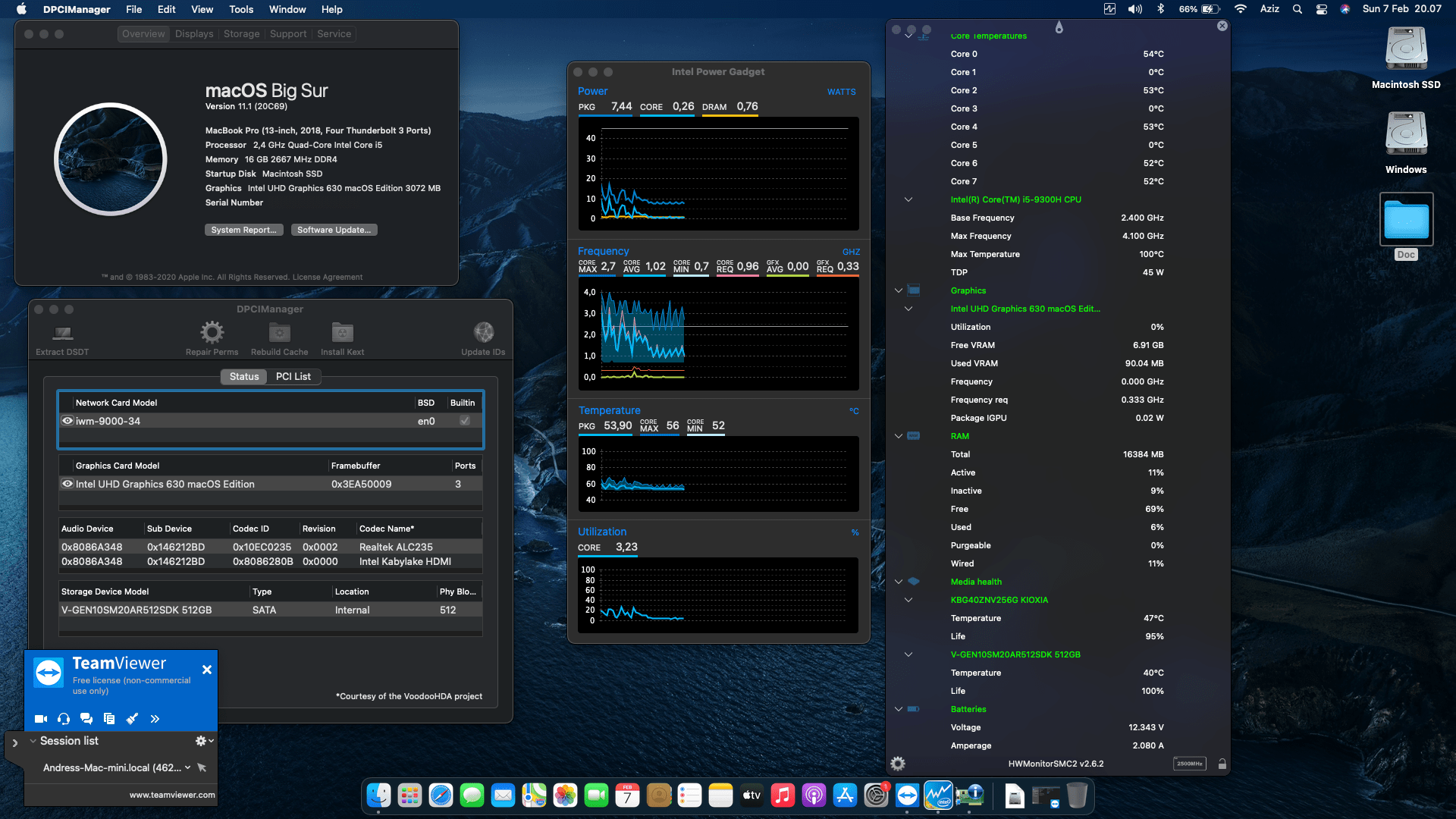Open Apple TV app in Dock
This screenshot has height=819, width=1456.
tap(752, 795)
